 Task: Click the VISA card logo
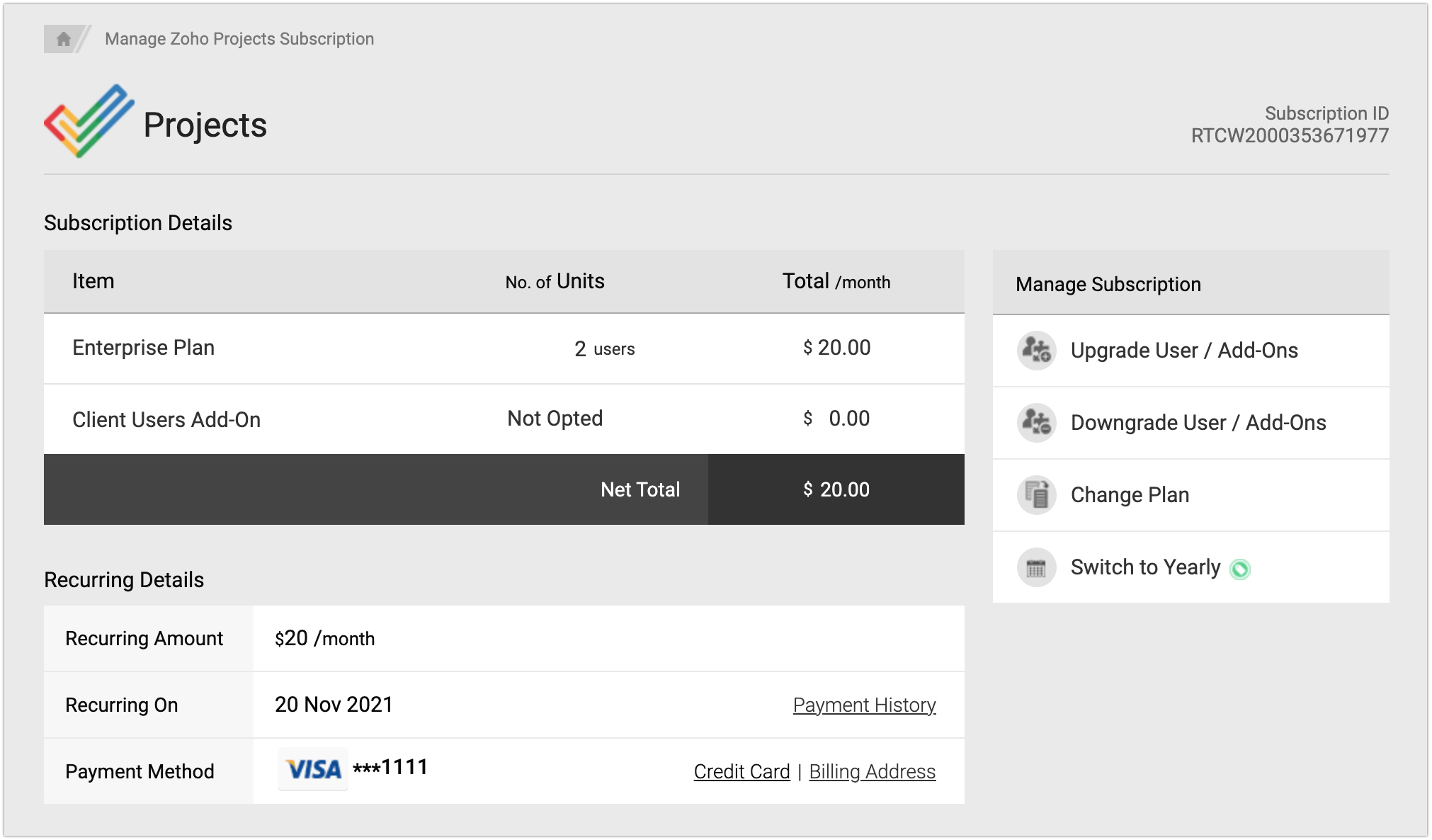click(x=313, y=769)
